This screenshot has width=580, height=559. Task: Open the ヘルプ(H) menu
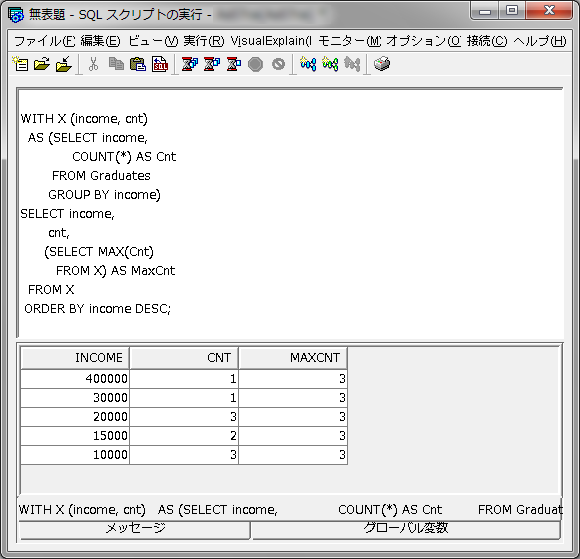coord(540,41)
